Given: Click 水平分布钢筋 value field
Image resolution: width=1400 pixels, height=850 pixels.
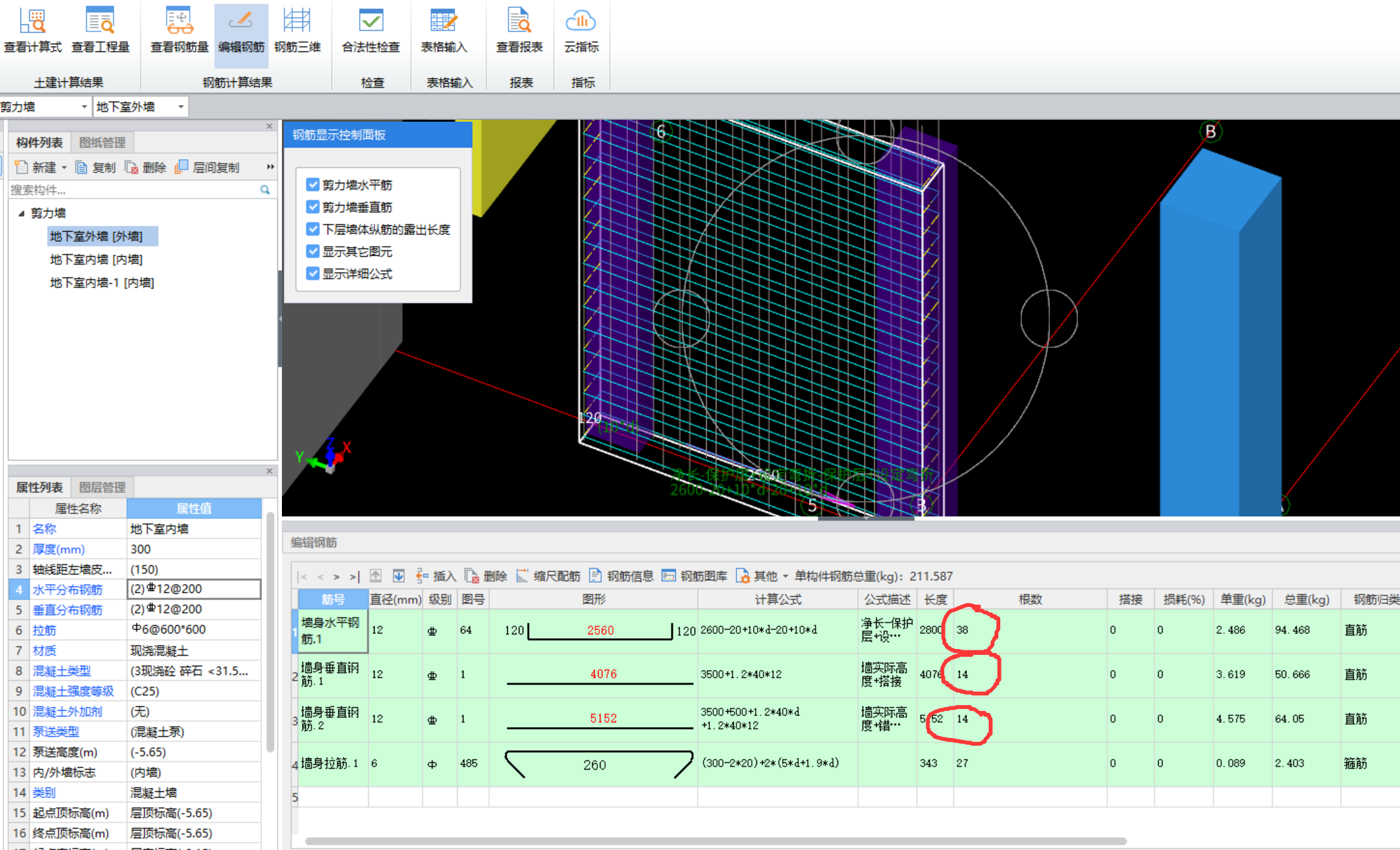Looking at the screenshot, I should (x=194, y=589).
